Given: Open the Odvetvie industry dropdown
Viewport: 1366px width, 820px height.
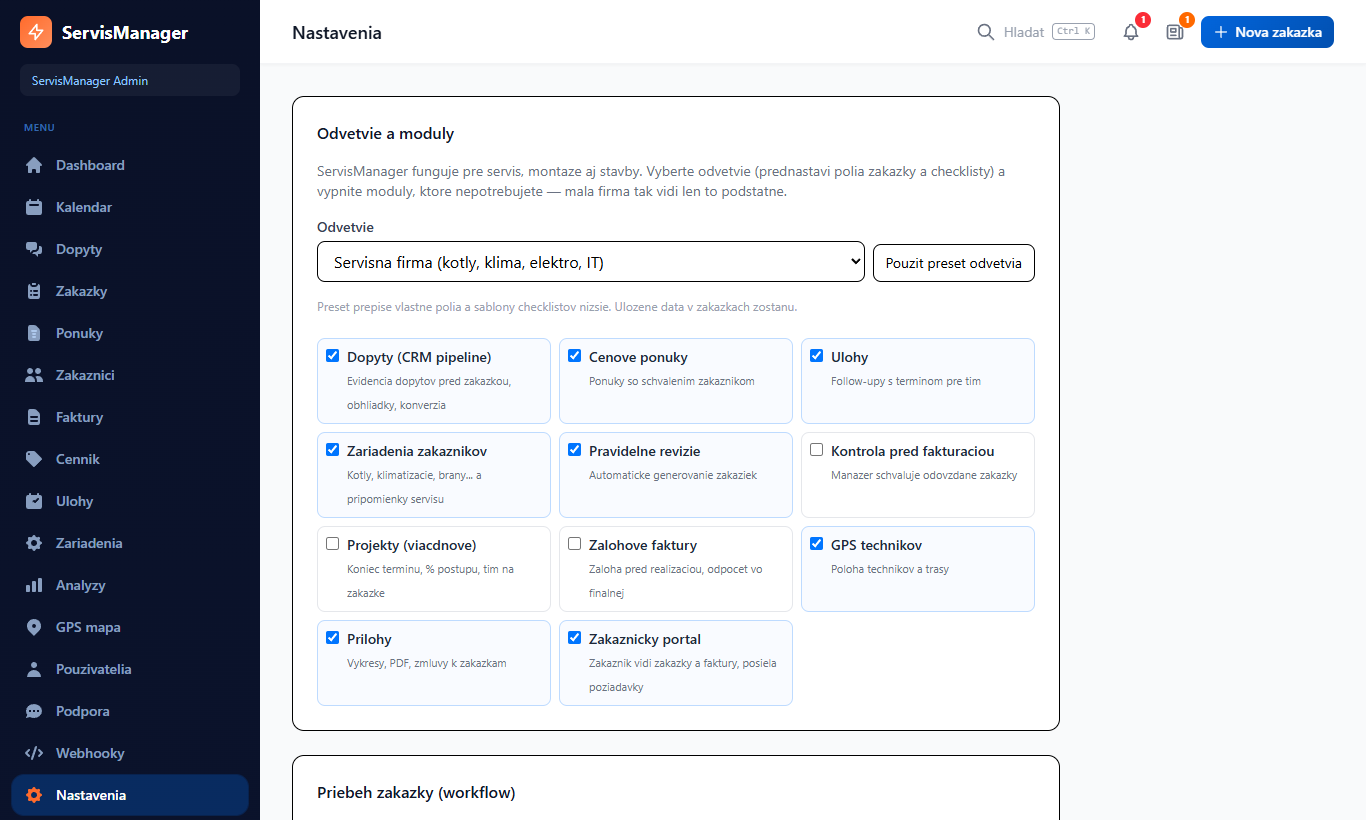Looking at the screenshot, I should tap(591, 263).
